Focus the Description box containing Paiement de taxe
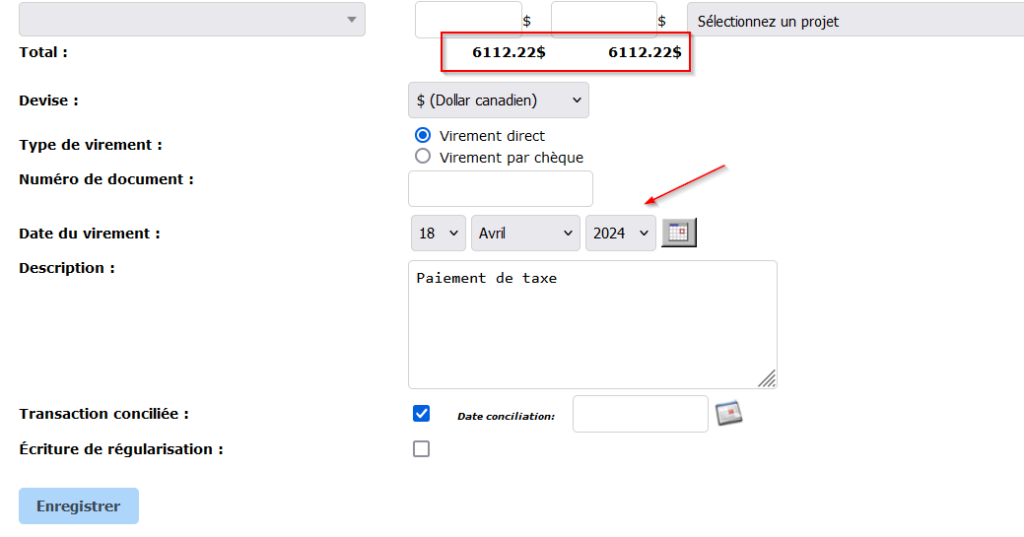 (x=592, y=324)
